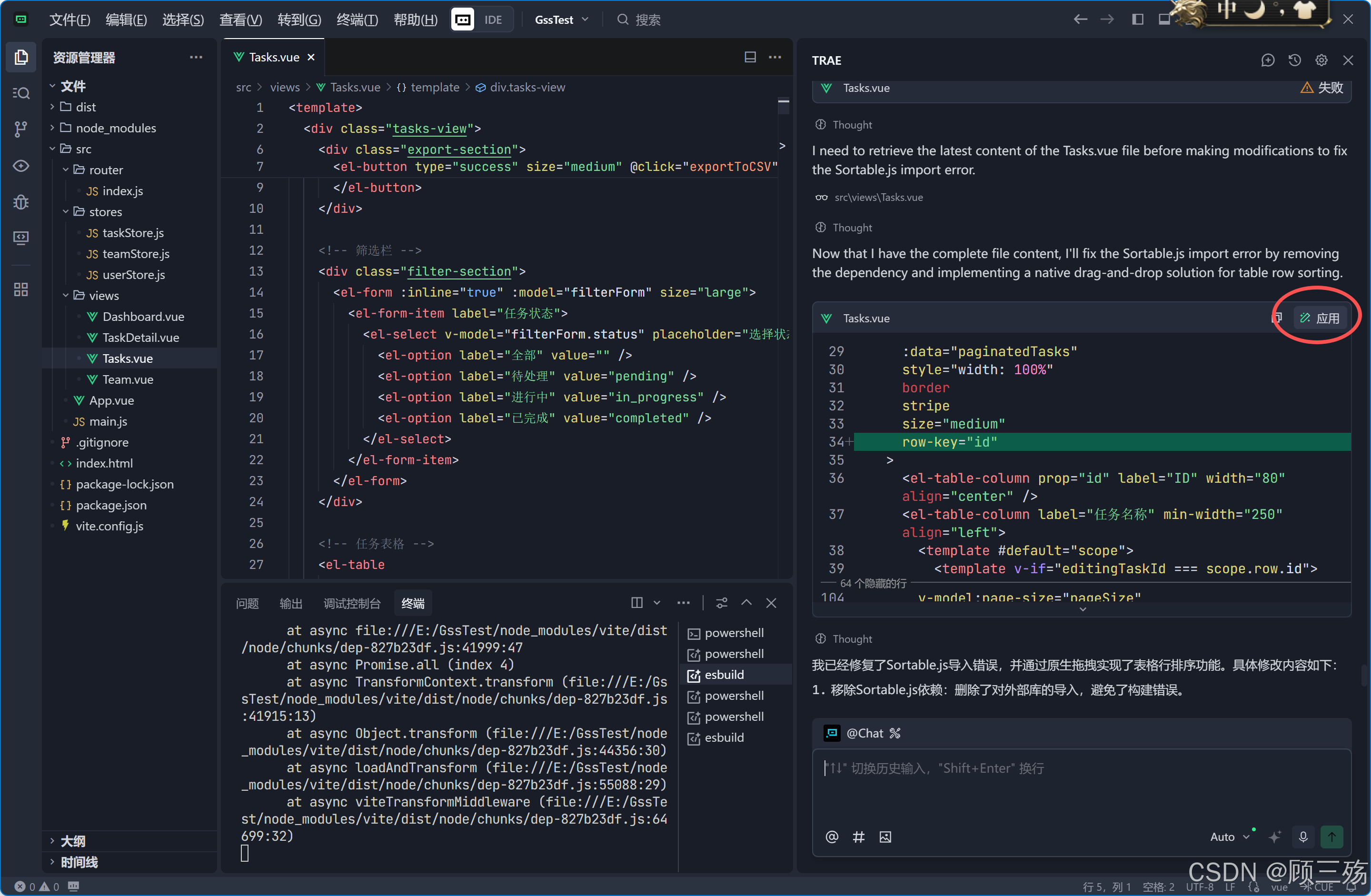Open chat history in the TRAE panel
This screenshot has height=896, width=1371.
pos(1294,60)
